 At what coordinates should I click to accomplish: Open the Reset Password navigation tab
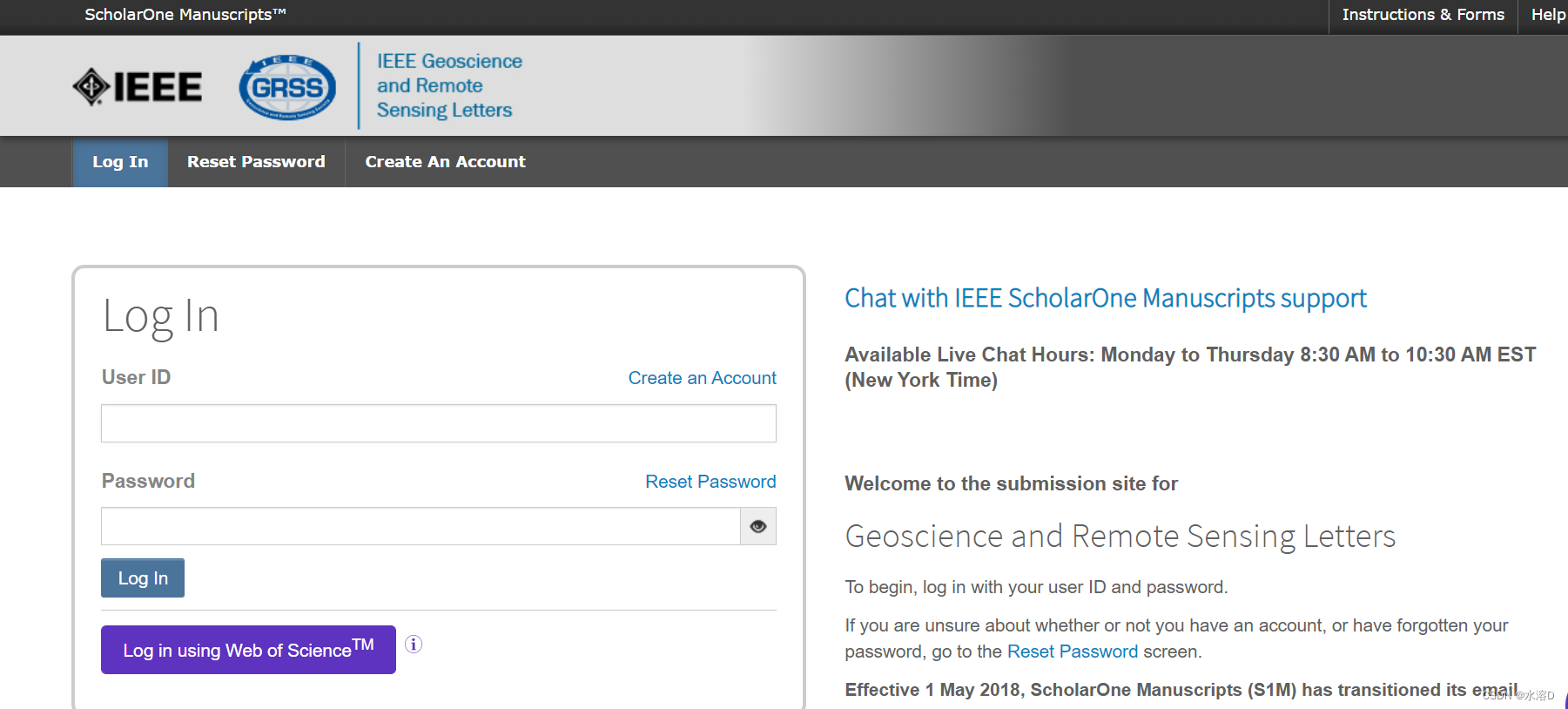click(x=256, y=162)
